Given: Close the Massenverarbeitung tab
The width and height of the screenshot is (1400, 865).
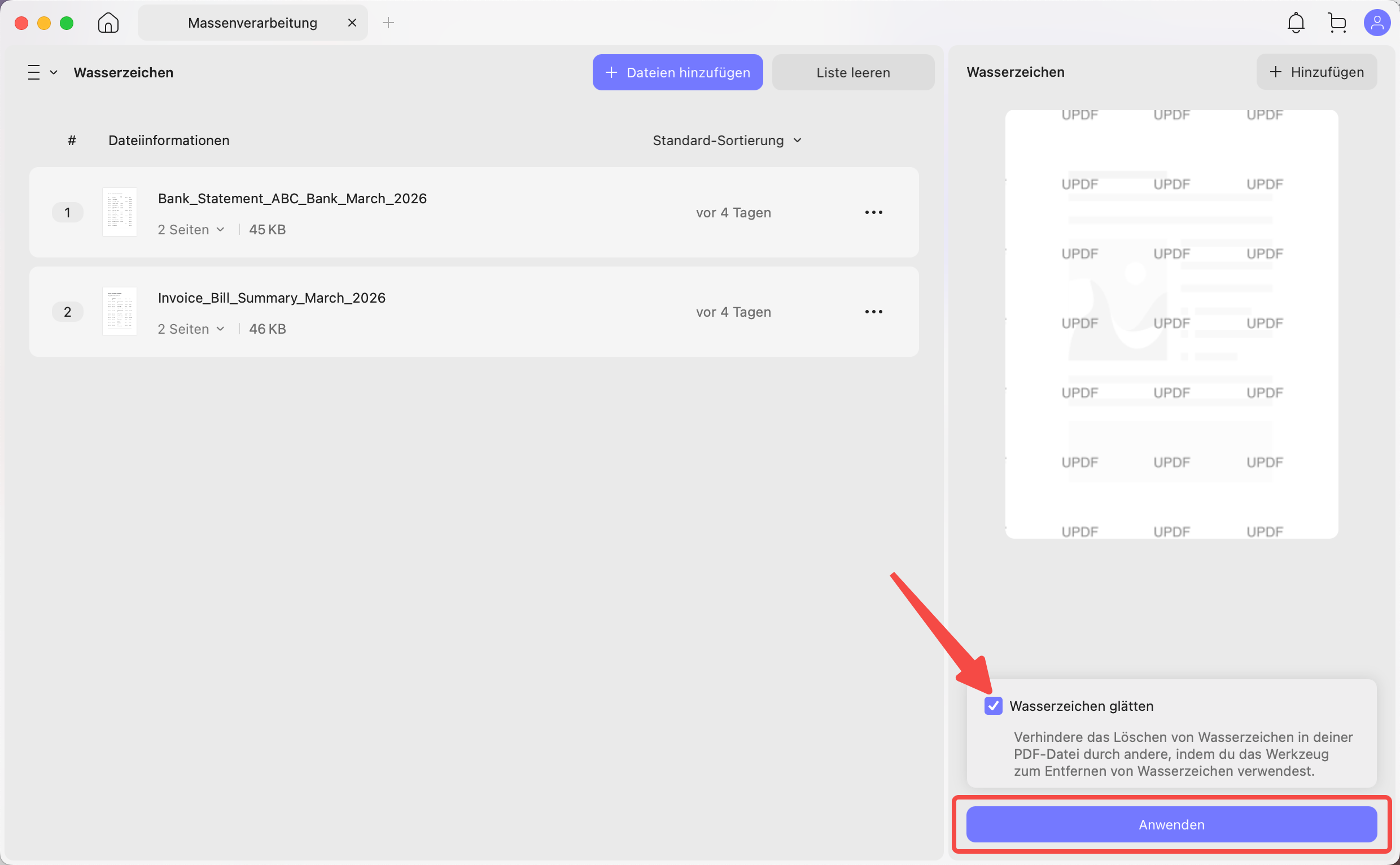Looking at the screenshot, I should point(352,23).
